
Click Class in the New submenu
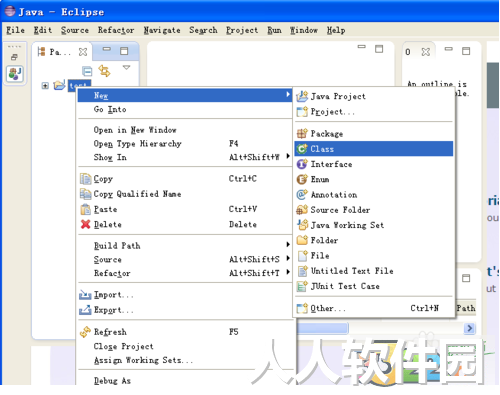pyautogui.click(x=373, y=149)
